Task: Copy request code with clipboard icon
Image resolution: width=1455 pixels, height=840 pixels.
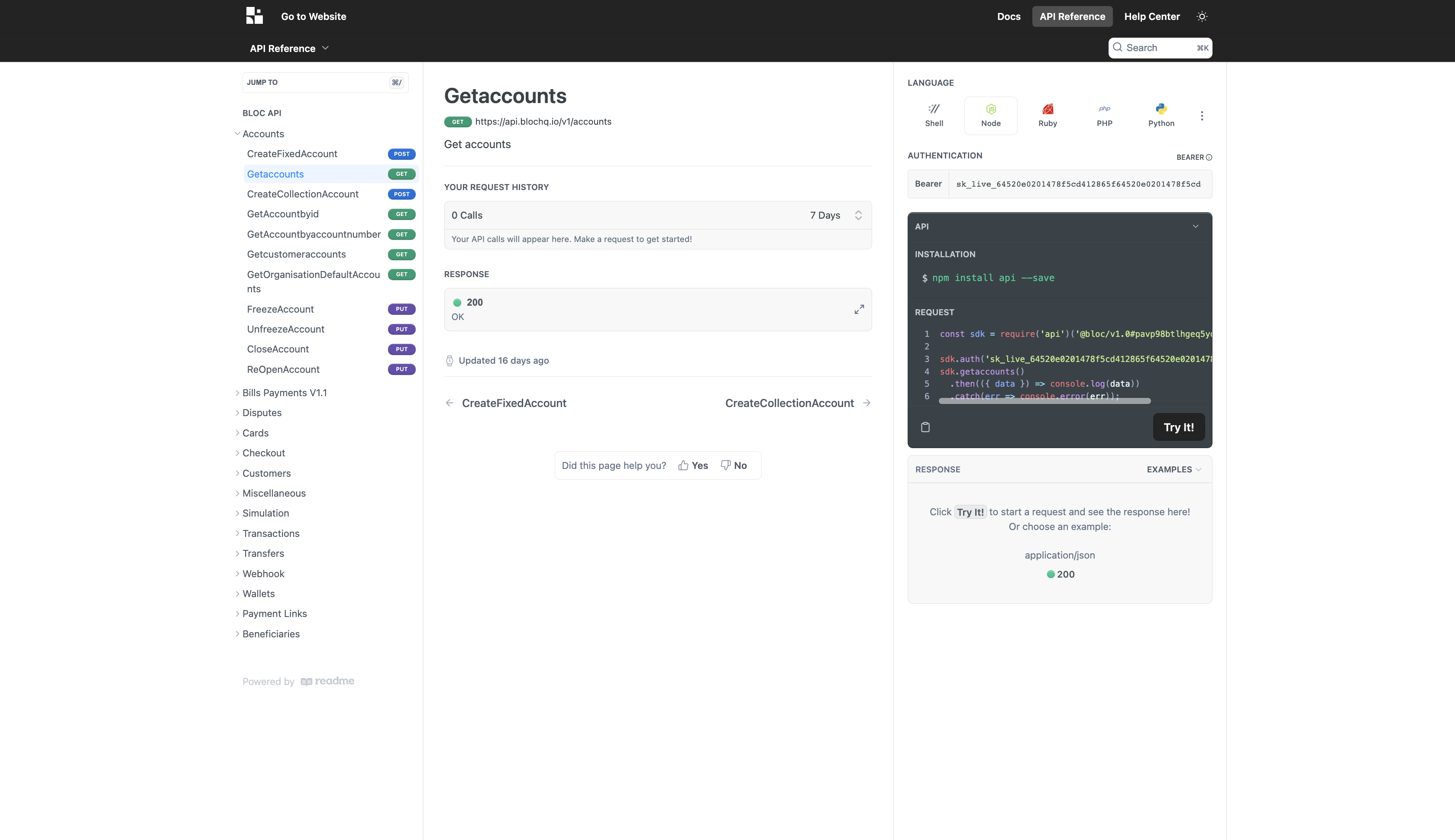Action: click(x=925, y=427)
